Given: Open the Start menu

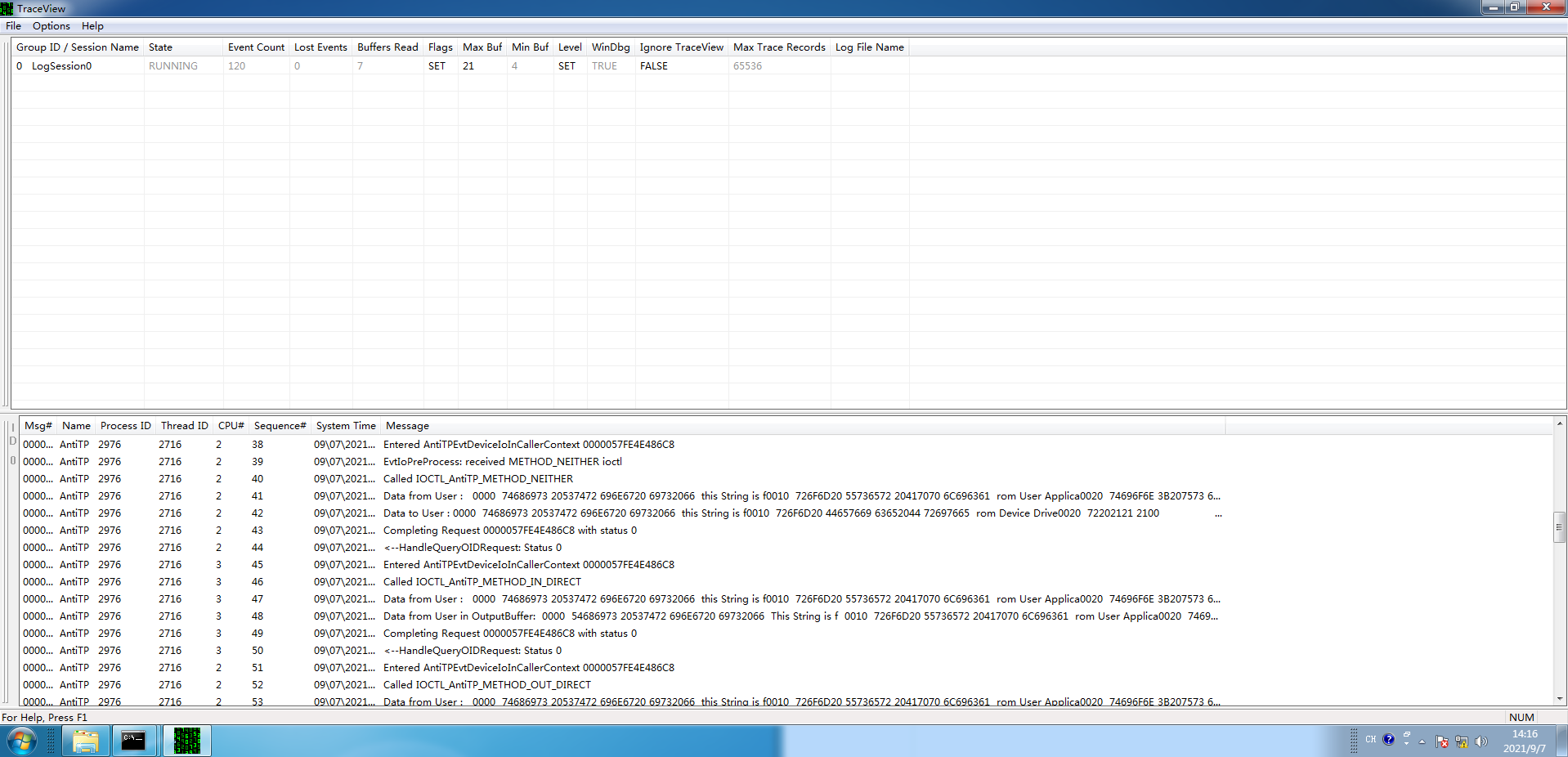Looking at the screenshot, I should 20,741.
